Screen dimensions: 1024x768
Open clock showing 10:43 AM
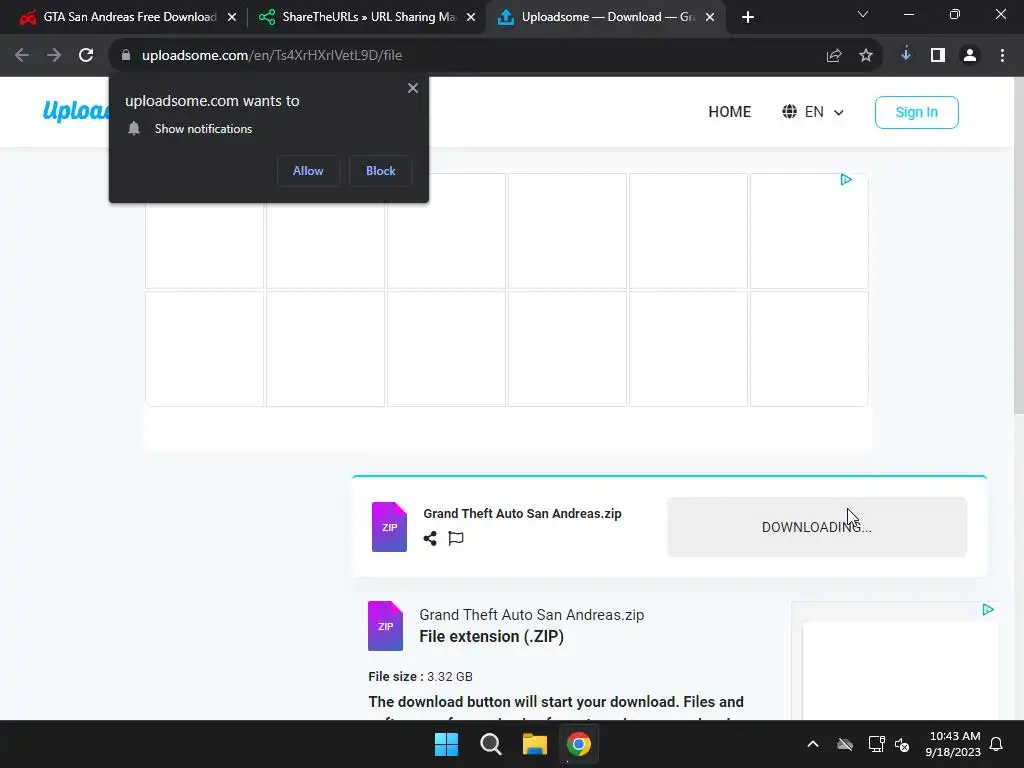953,744
